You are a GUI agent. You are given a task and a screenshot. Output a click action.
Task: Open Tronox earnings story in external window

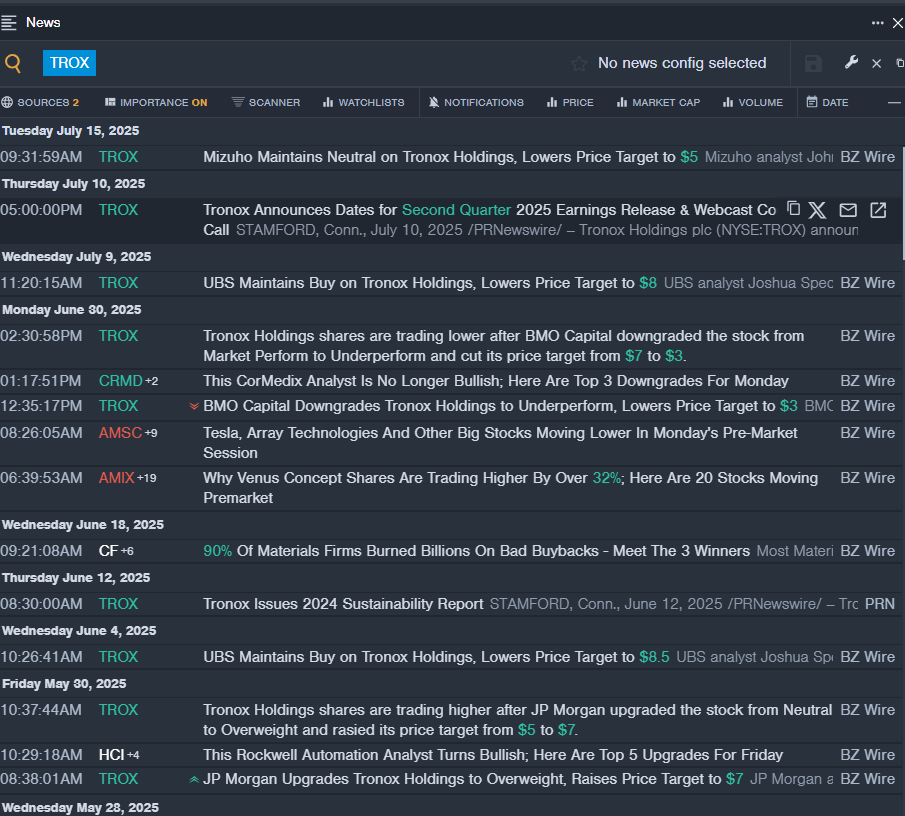[878, 210]
